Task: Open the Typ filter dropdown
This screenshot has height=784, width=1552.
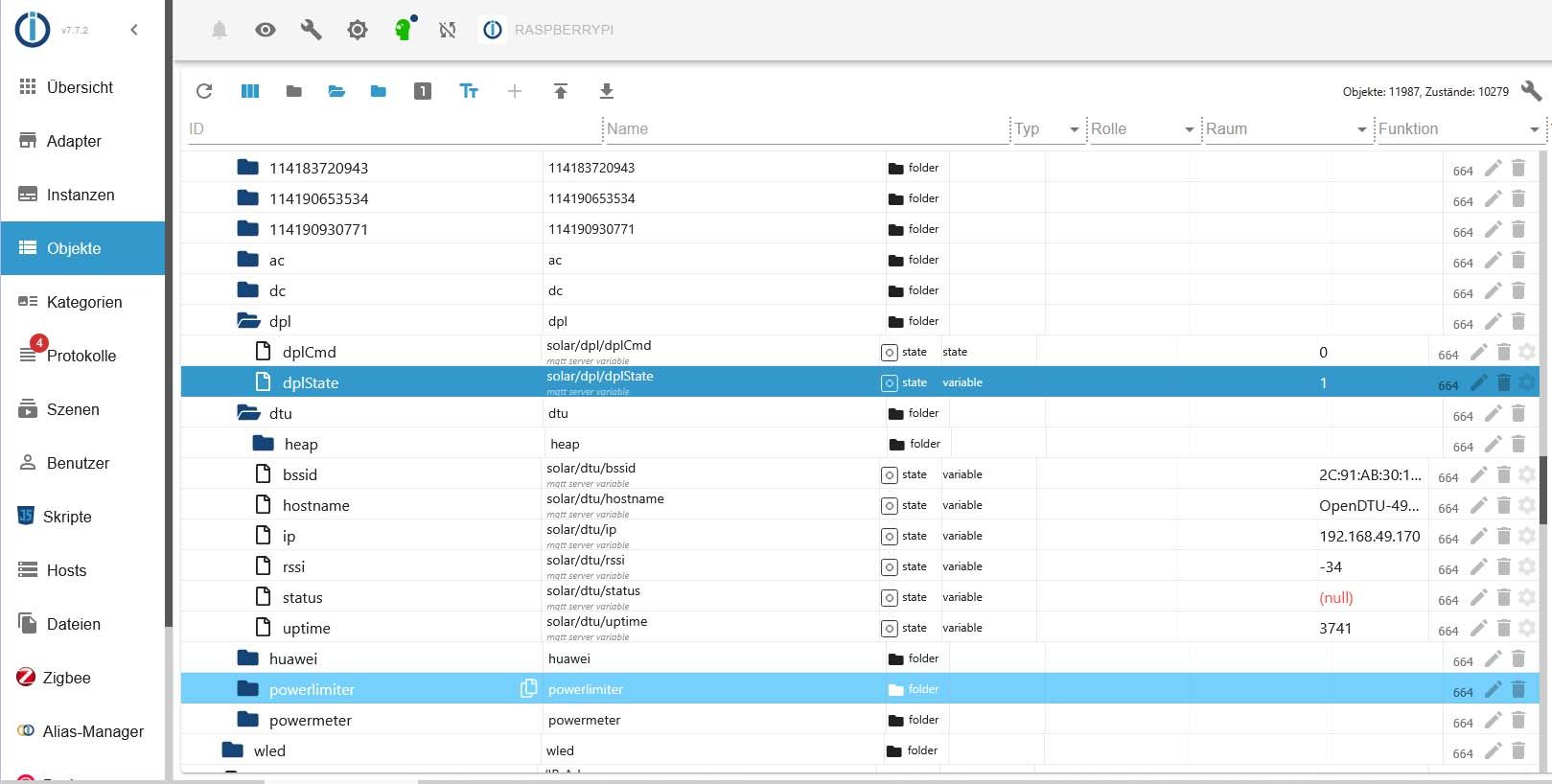Action: pos(1074,129)
